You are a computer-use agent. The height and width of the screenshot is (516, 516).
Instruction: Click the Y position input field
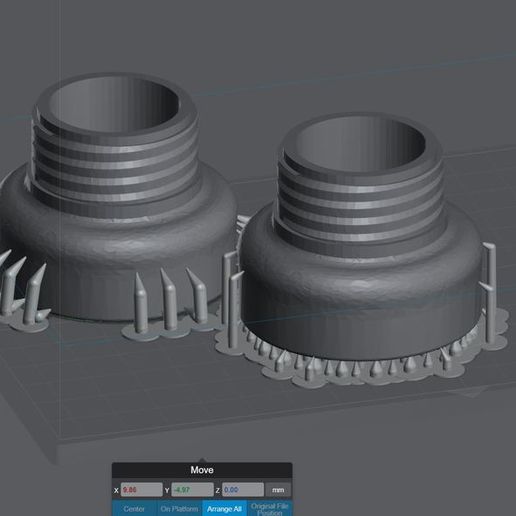192,490
